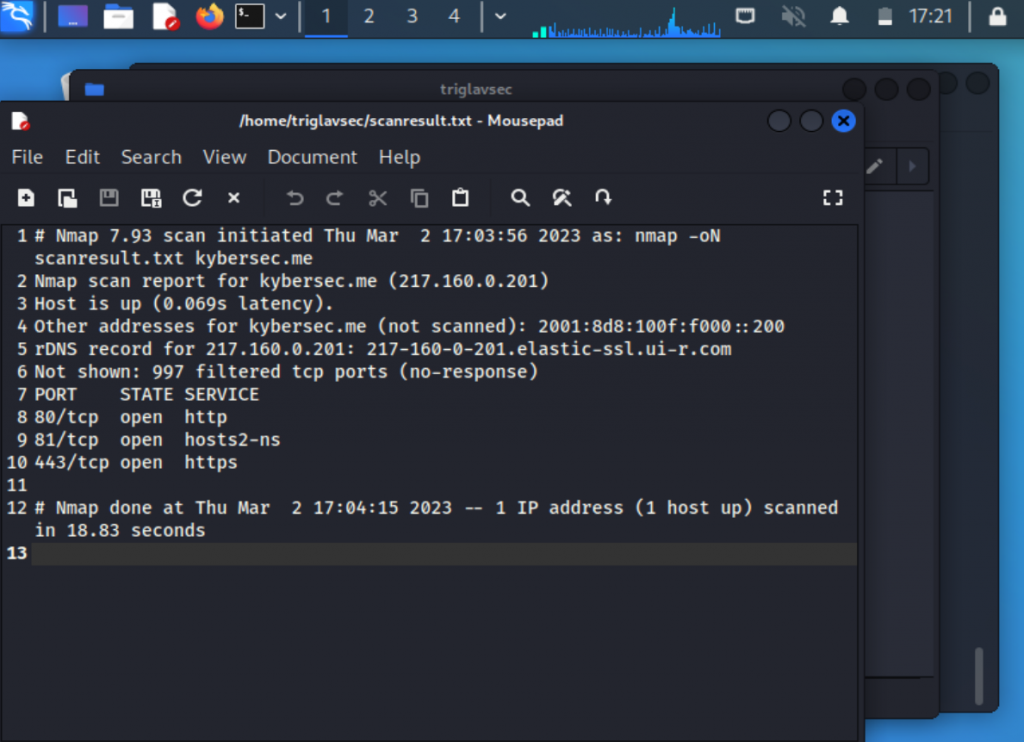This screenshot has height=742, width=1024.
Task: Open the File menu
Action: pos(27,157)
